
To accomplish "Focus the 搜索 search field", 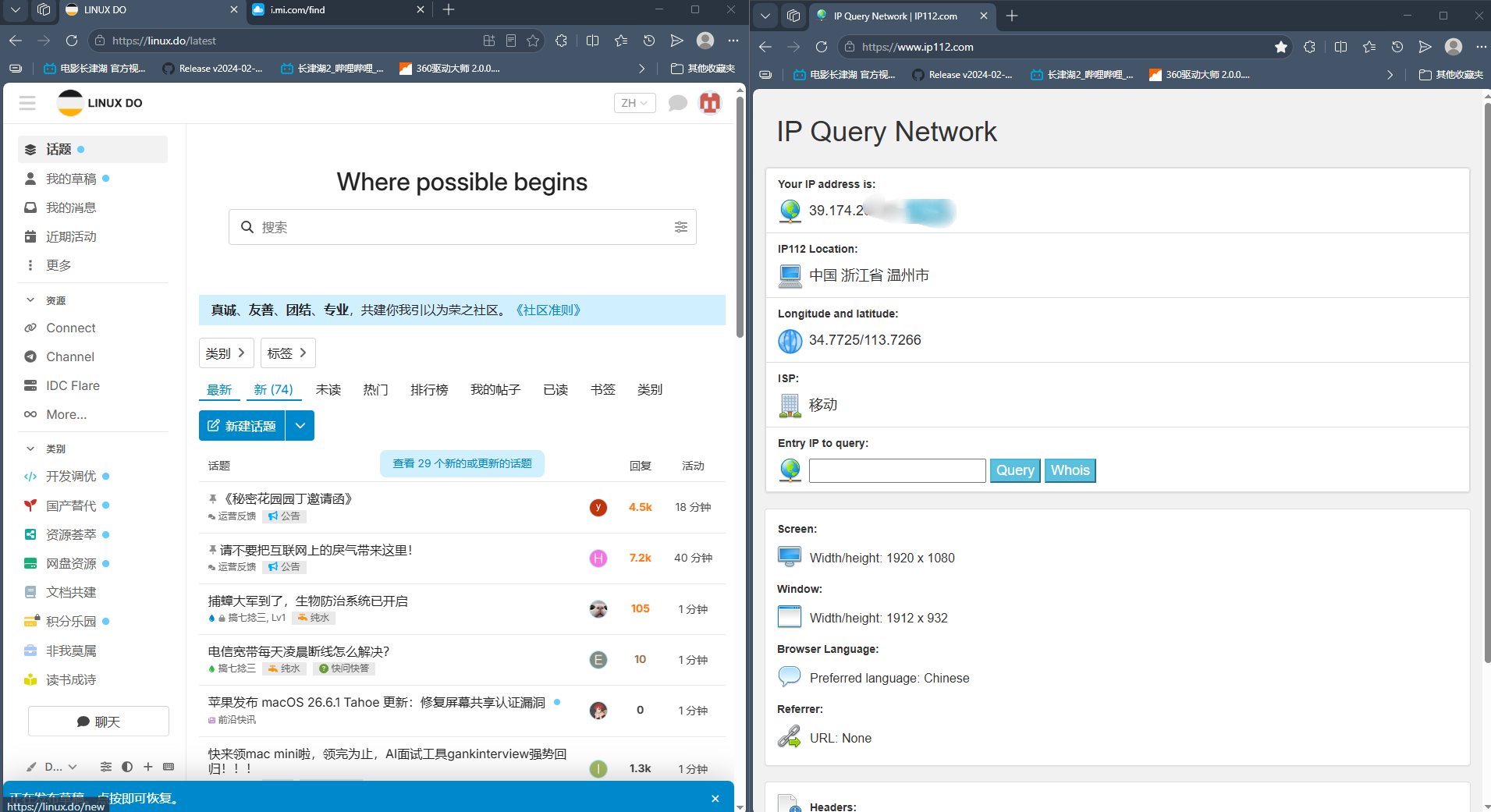I will [462, 227].
